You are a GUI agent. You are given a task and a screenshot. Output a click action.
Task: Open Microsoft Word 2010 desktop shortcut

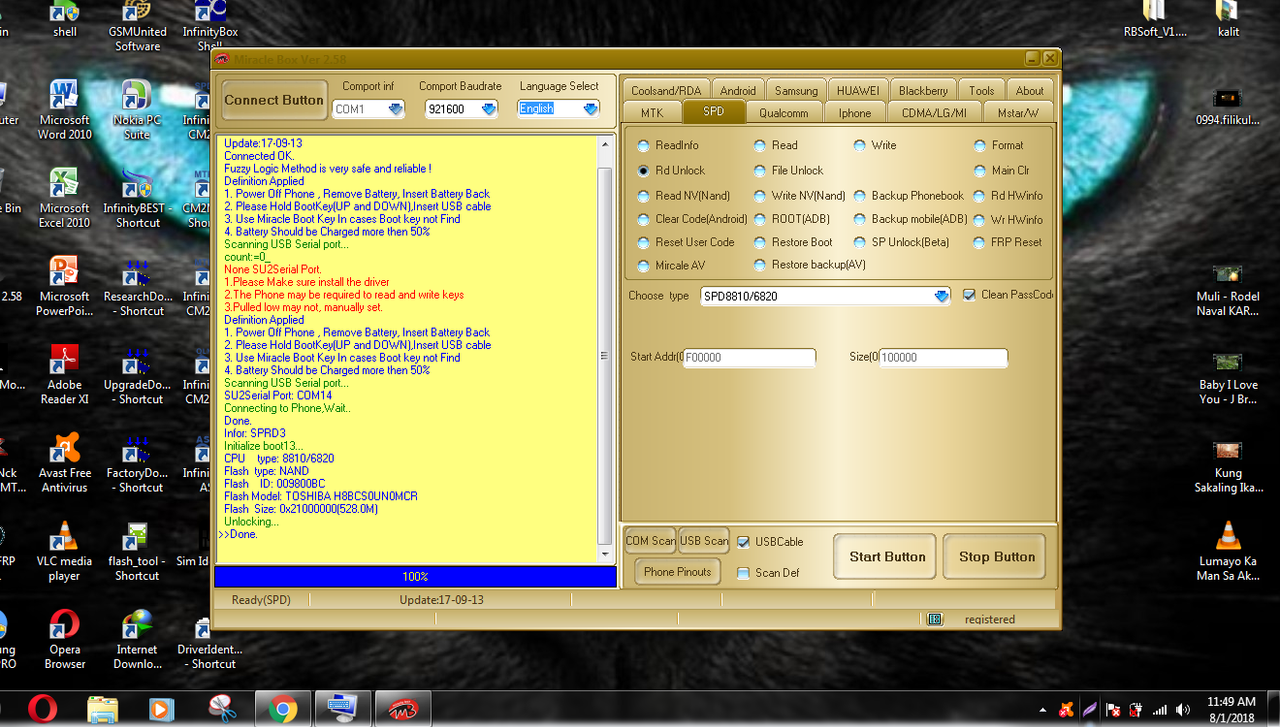click(64, 110)
